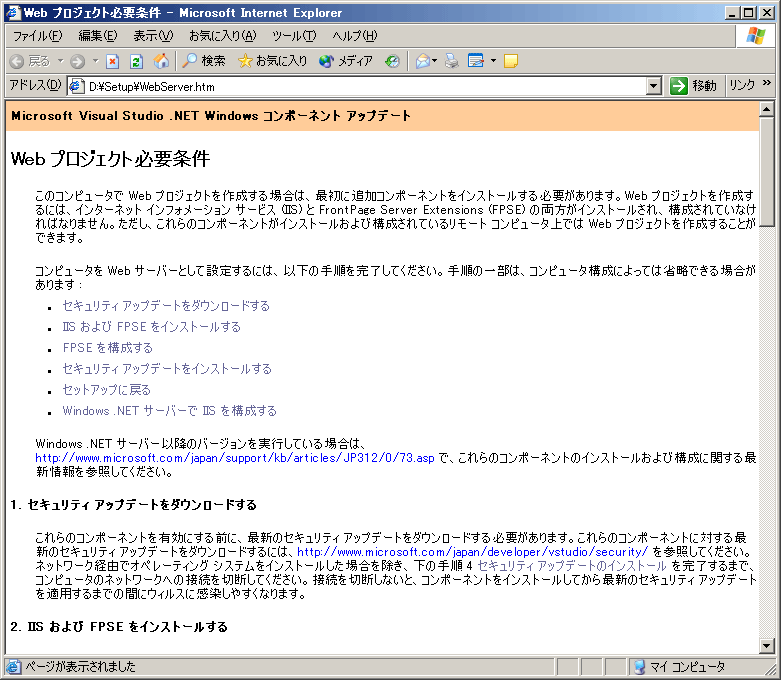The height and width of the screenshot is (680, 781).
Task: Print the page with printer icon
Action: pos(452,61)
